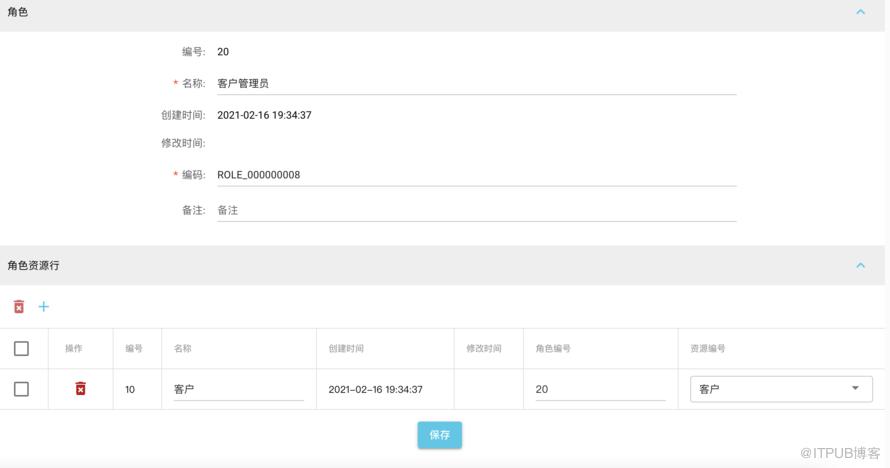Click the 名称 column header
The height and width of the screenshot is (468, 890).
(183, 348)
